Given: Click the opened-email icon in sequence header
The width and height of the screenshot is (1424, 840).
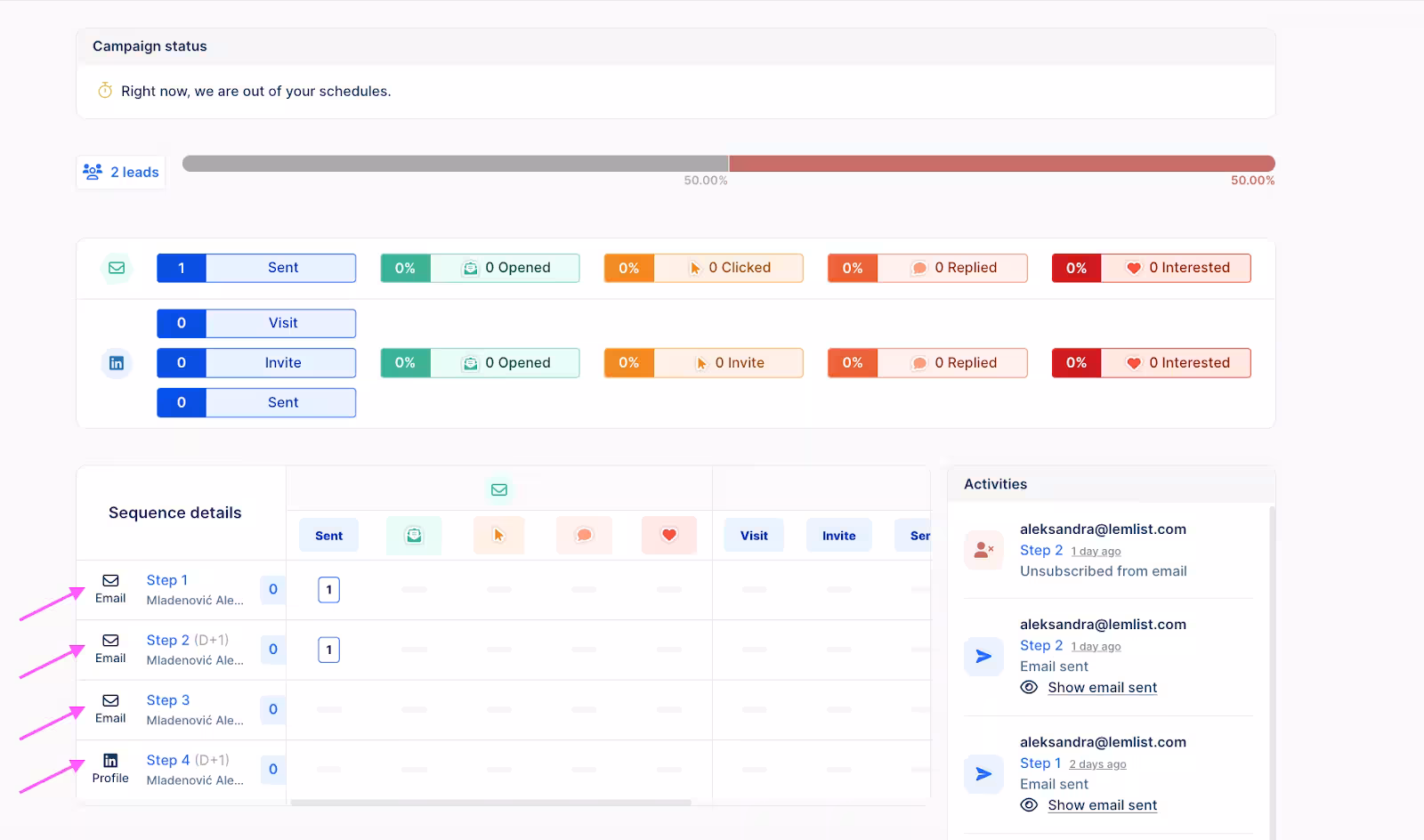Looking at the screenshot, I should point(414,536).
